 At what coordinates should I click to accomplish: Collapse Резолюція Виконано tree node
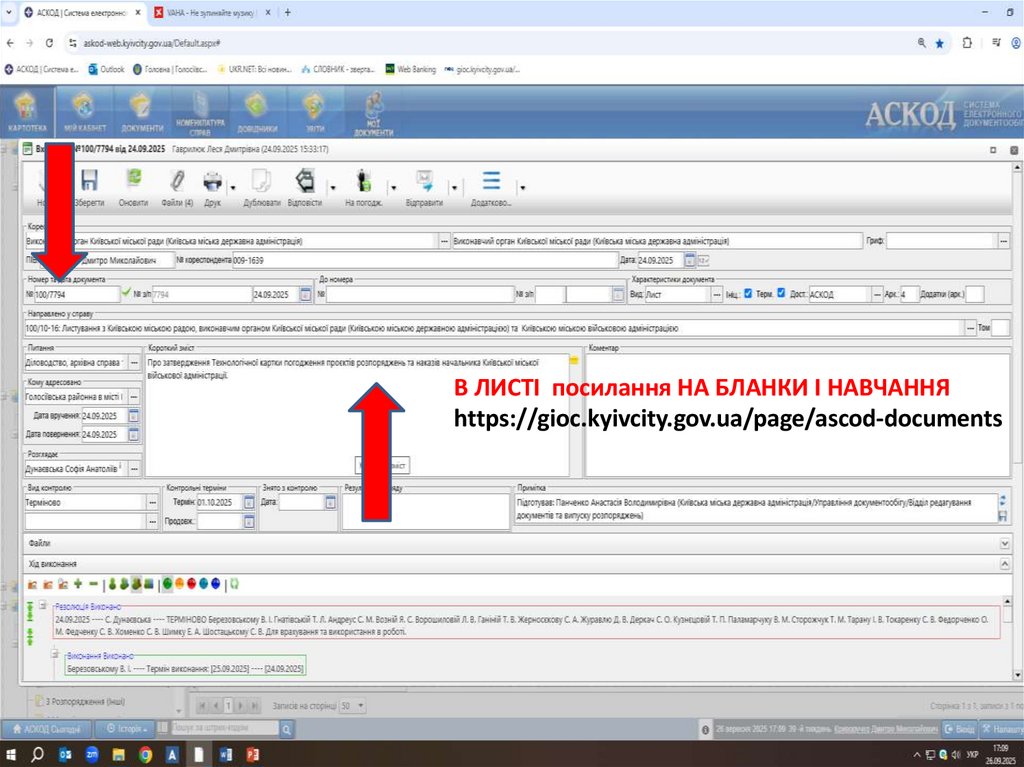pyautogui.click(x=42, y=606)
